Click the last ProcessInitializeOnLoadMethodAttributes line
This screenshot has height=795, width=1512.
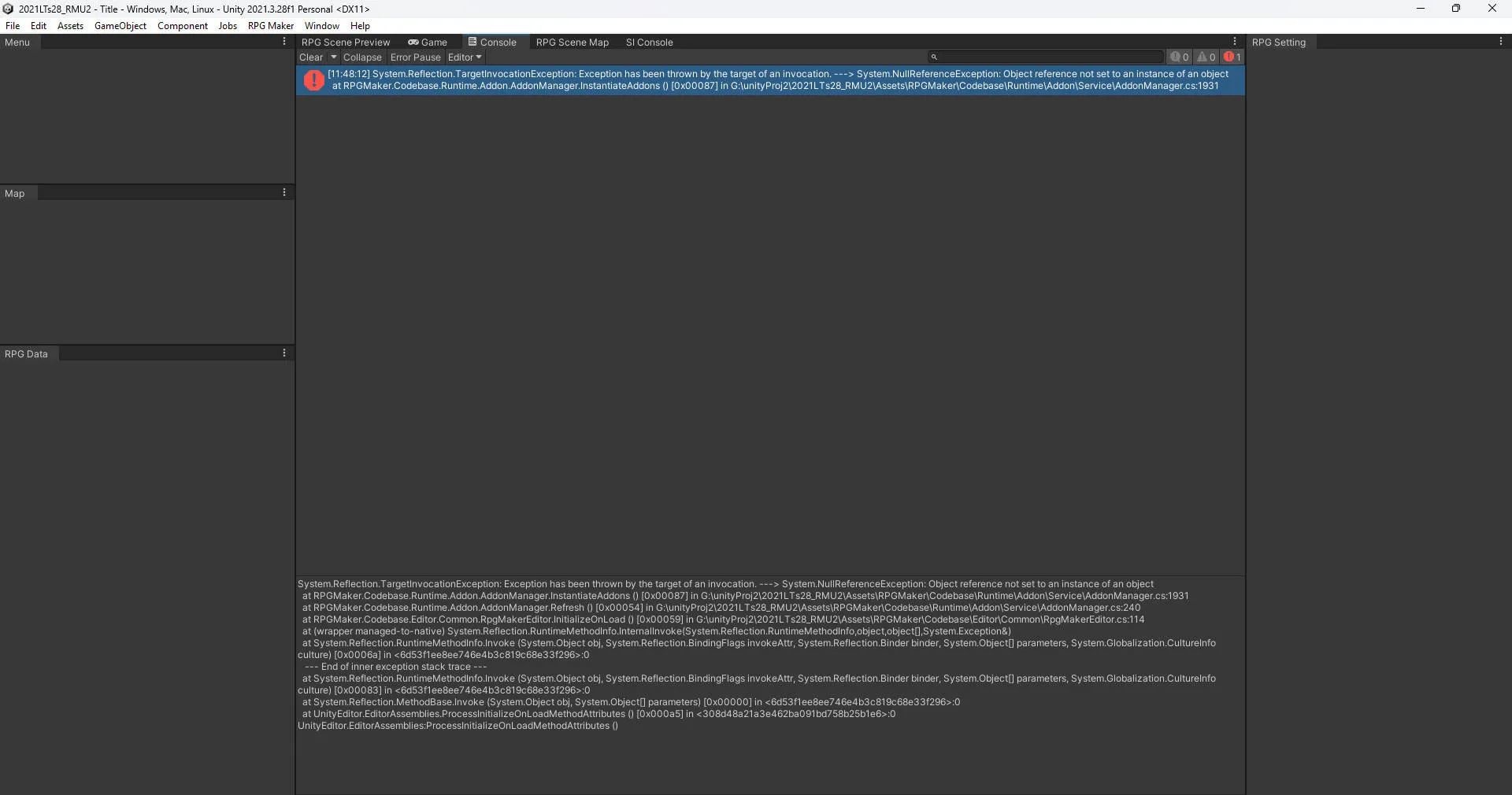[x=458, y=726]
